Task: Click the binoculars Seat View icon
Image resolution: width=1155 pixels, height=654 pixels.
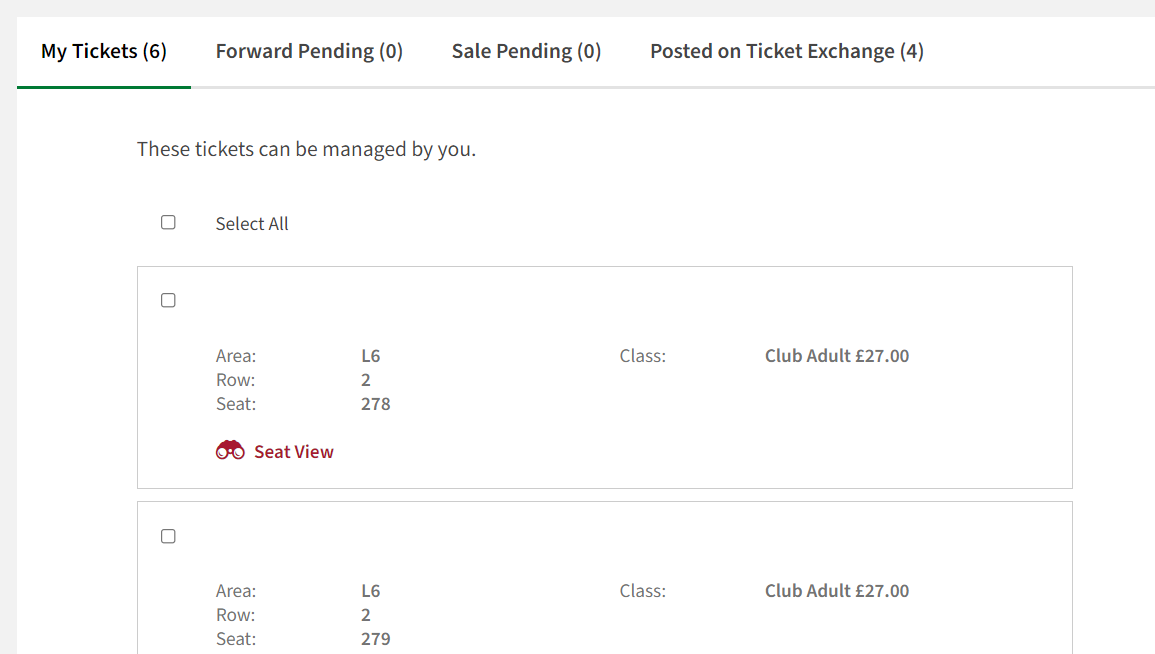Action: click(x=230, y=451)
